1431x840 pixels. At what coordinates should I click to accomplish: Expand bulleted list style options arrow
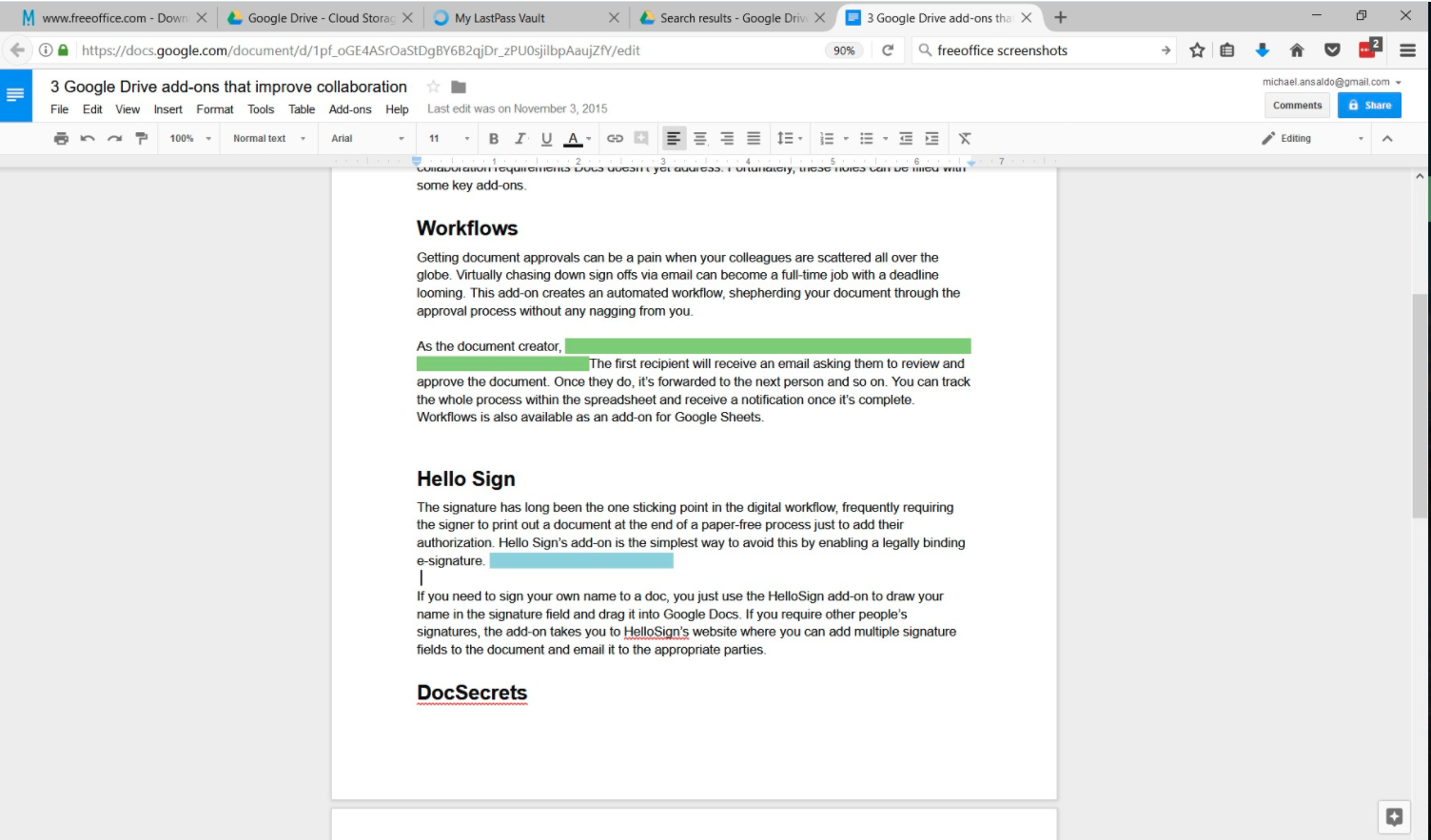pos(885,139)
